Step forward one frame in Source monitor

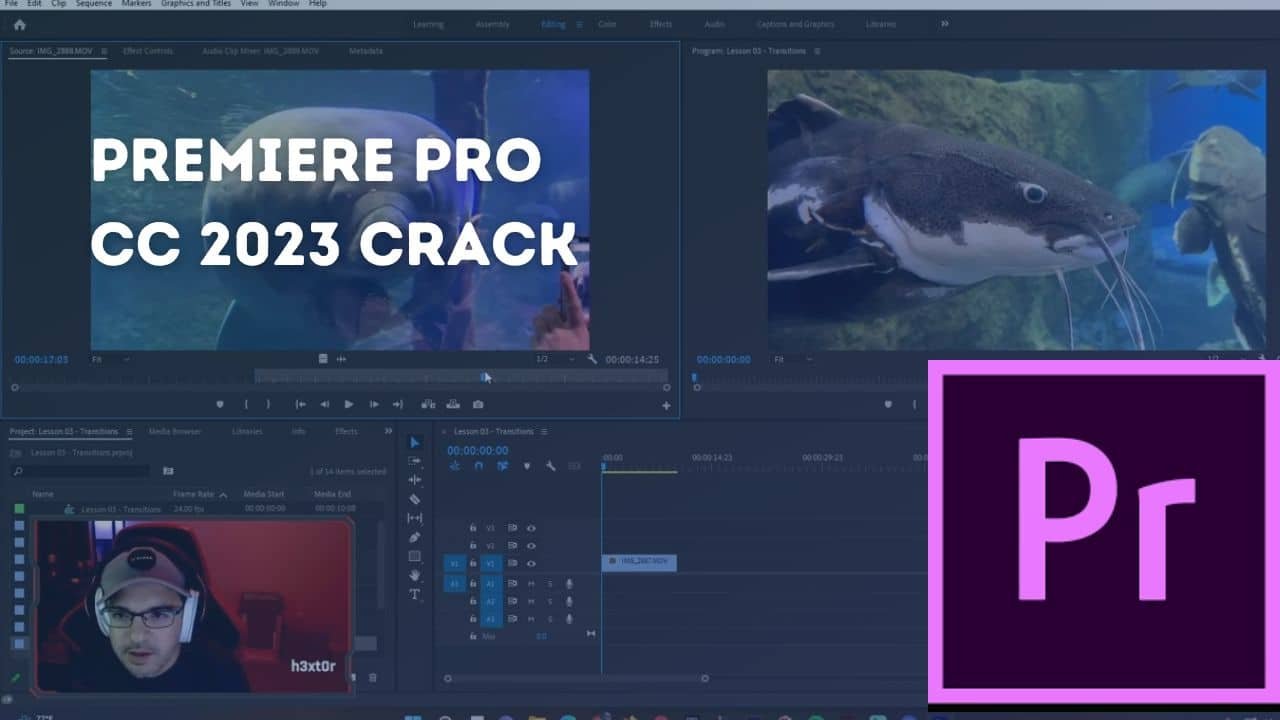tap(374, 404)
